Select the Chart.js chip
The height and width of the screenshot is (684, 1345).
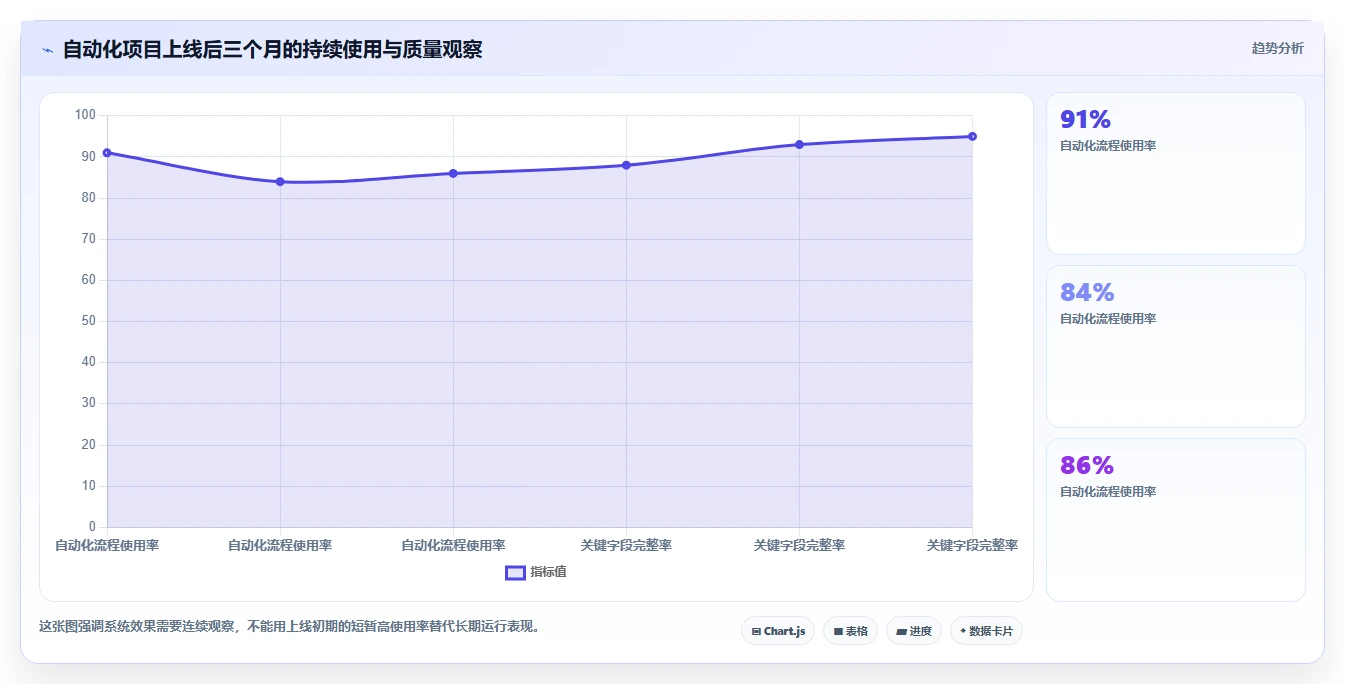(778, 631)
